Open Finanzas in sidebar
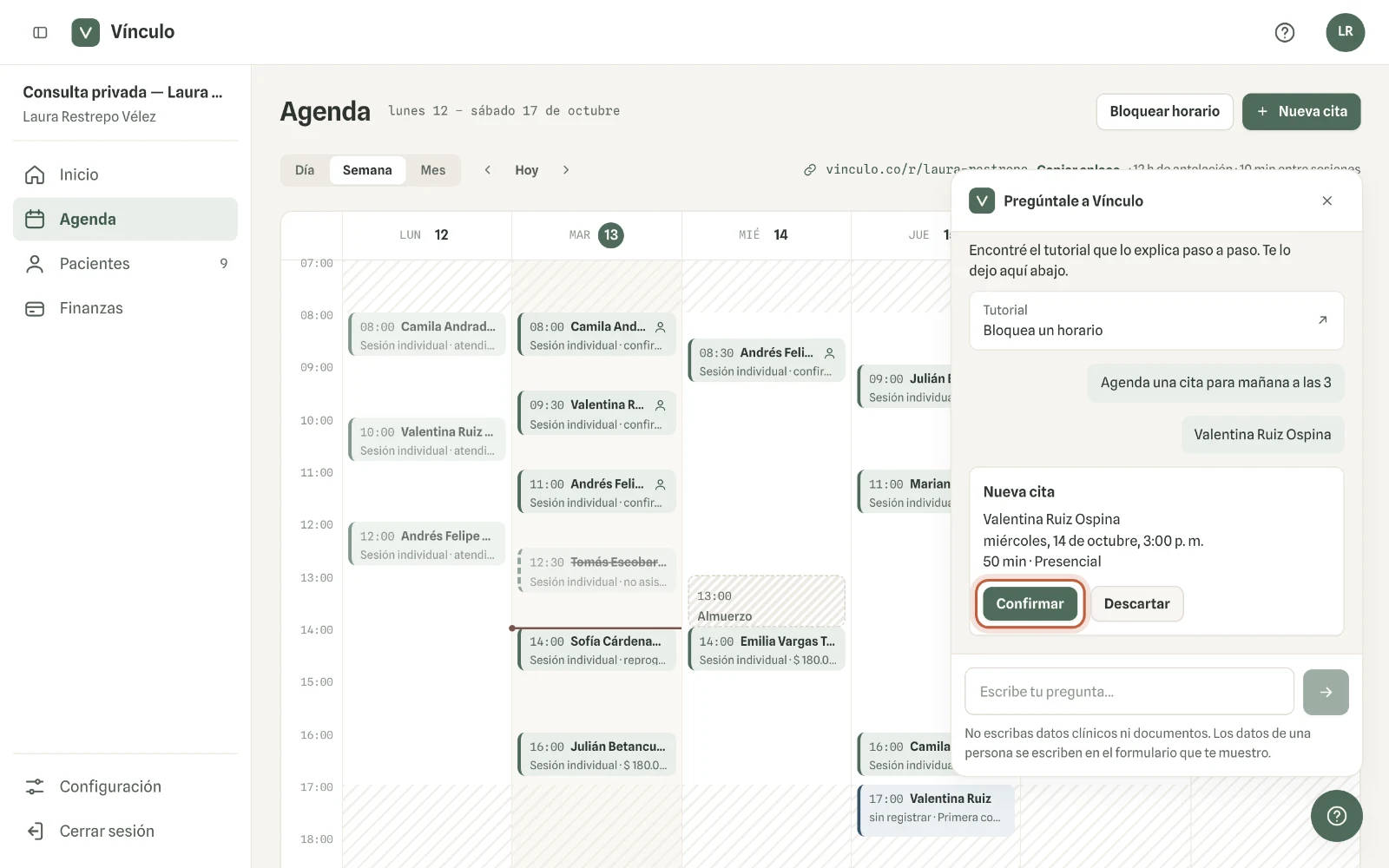 [125, 308]
